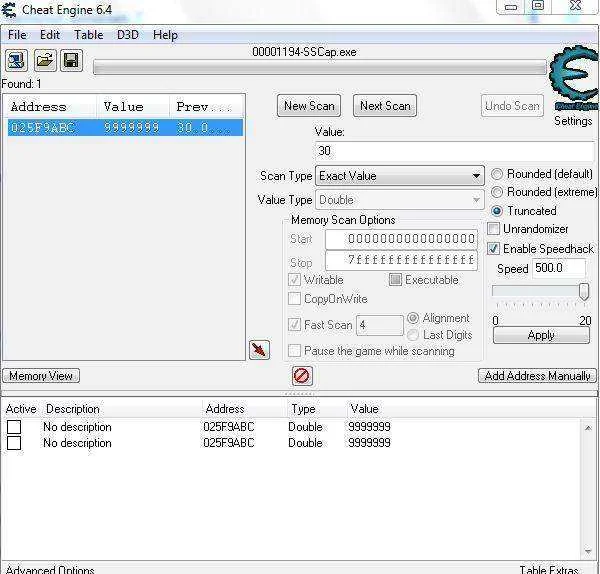Open the D3D menu
Screen dimensions: 600x574
click(x=128, y=35)
